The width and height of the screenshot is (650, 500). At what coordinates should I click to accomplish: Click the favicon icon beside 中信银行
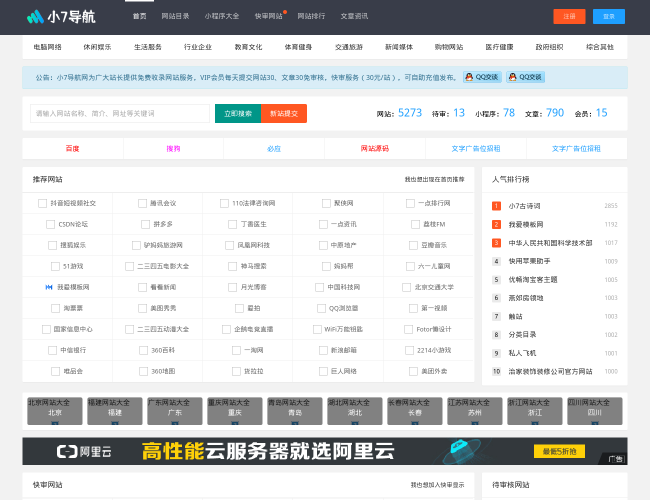(x=53, y=350)
